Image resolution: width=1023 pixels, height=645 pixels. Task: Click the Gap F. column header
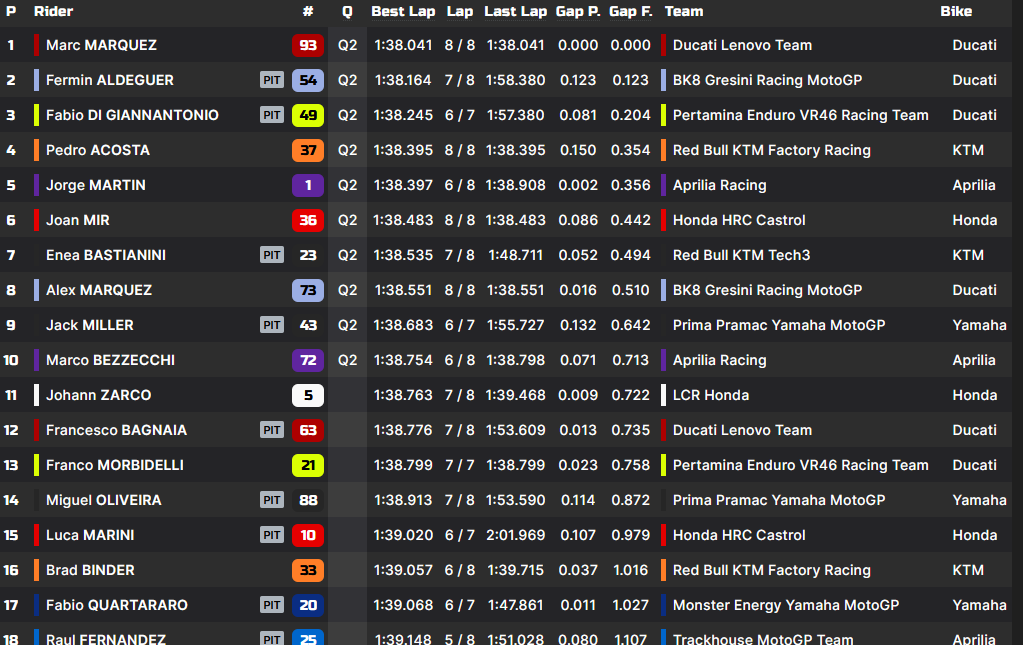630,11
